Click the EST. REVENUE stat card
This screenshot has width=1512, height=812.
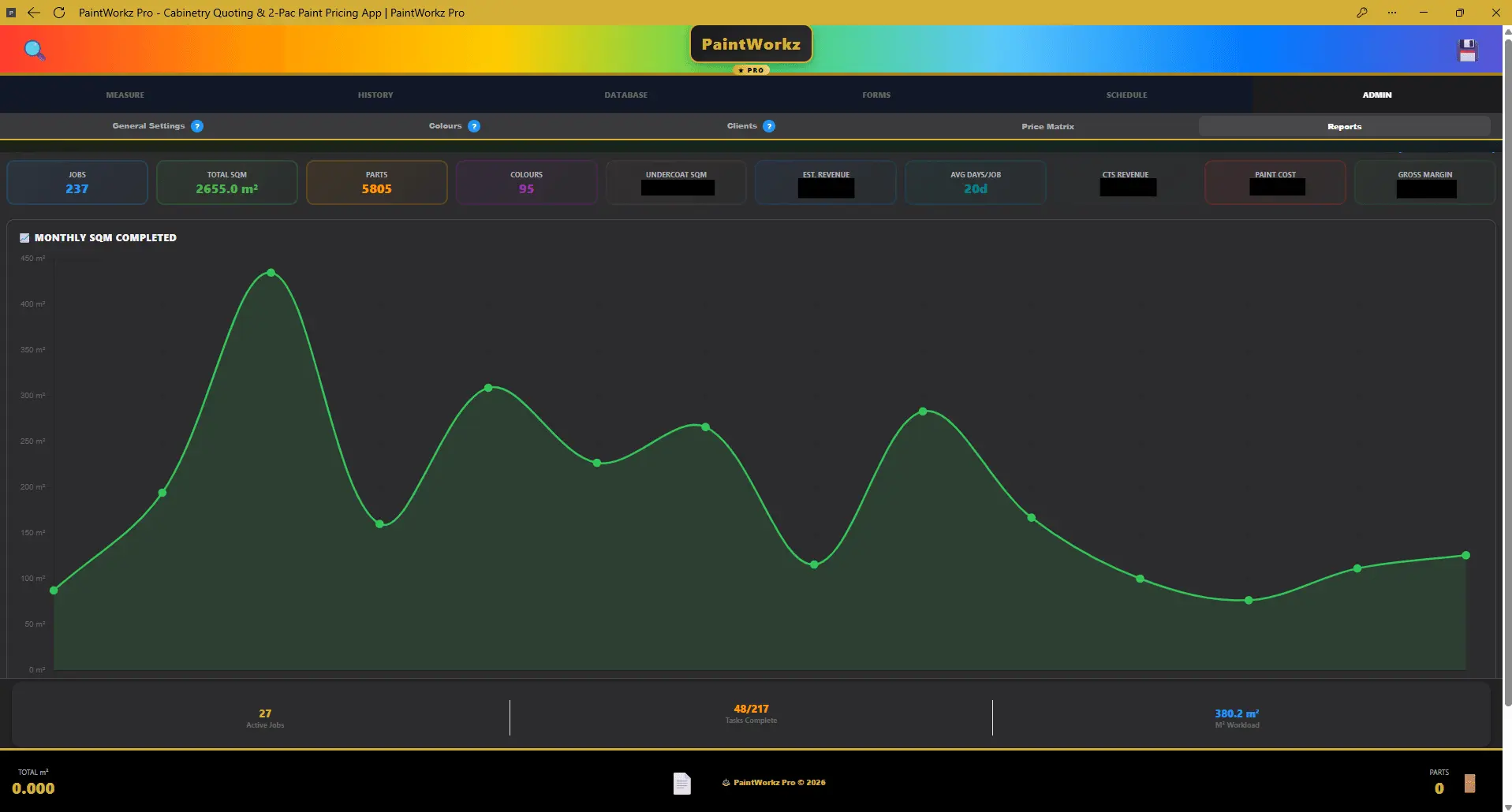(x=826, y=182)
